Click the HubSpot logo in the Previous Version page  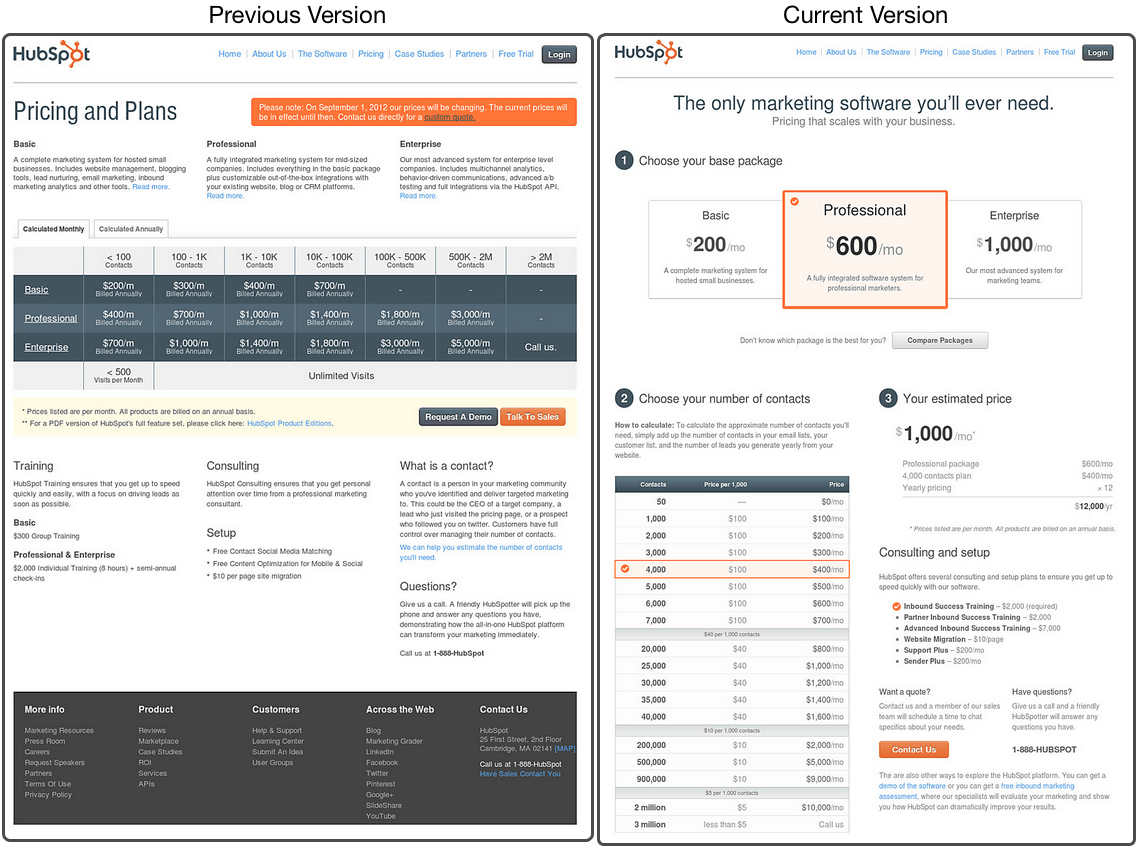51,54
